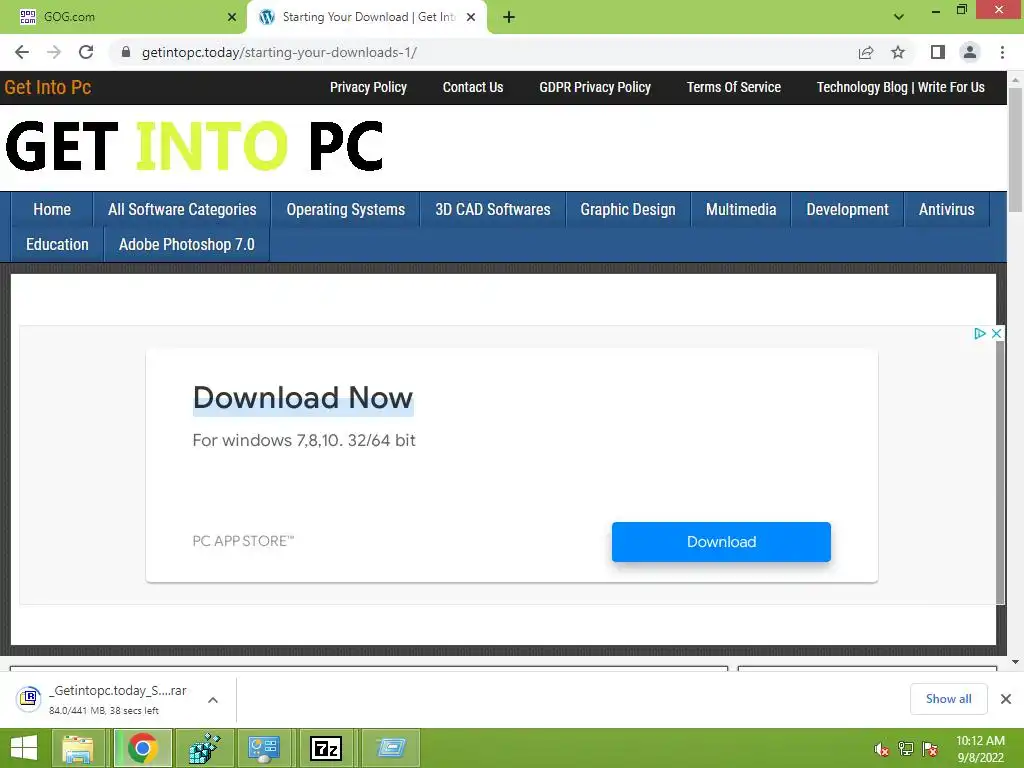Open Antivirus menu item
Image resolution: width=1024 pixels, height=768 pixels.
946,210
